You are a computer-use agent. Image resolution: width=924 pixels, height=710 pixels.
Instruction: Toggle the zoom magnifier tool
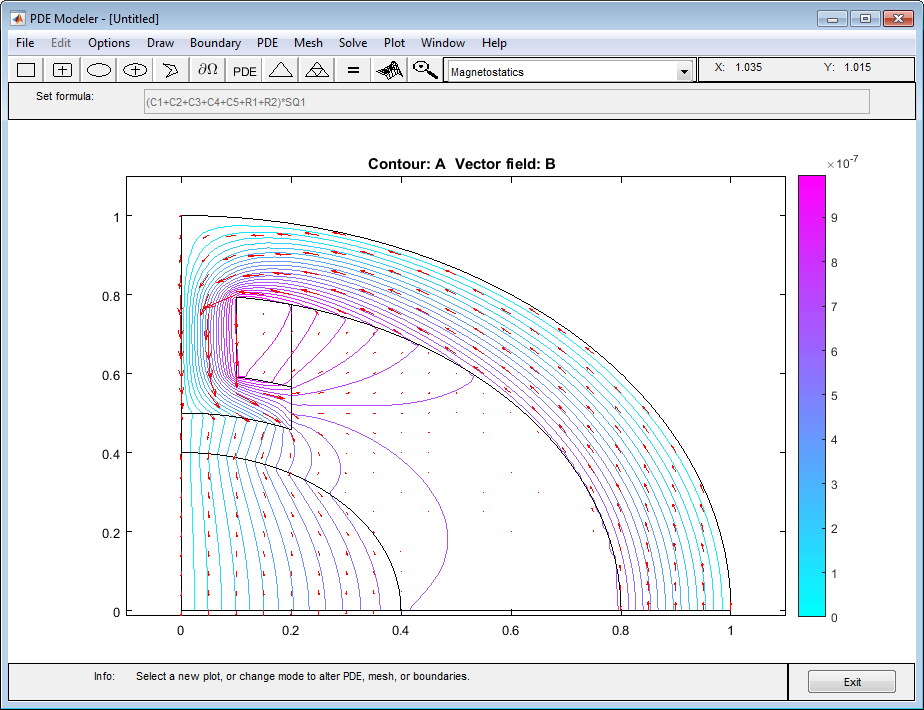point(425,70)
